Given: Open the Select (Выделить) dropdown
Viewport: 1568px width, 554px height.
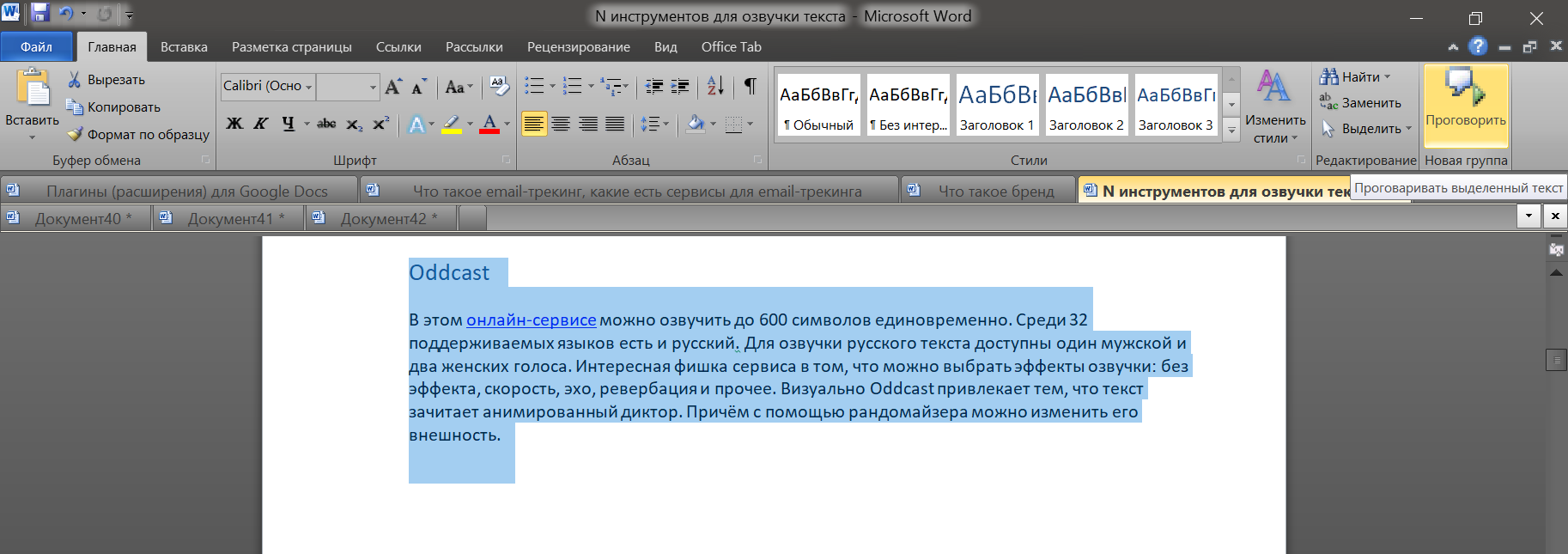Looking at the screenshot, I should 1365,129.
